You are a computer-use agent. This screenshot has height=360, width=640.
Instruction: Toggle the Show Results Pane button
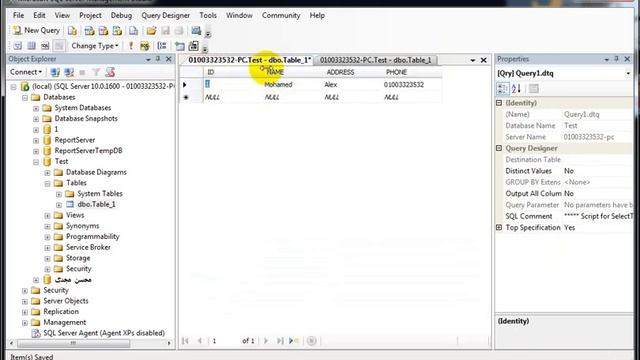pyautogui.click(x=59, y=46)
